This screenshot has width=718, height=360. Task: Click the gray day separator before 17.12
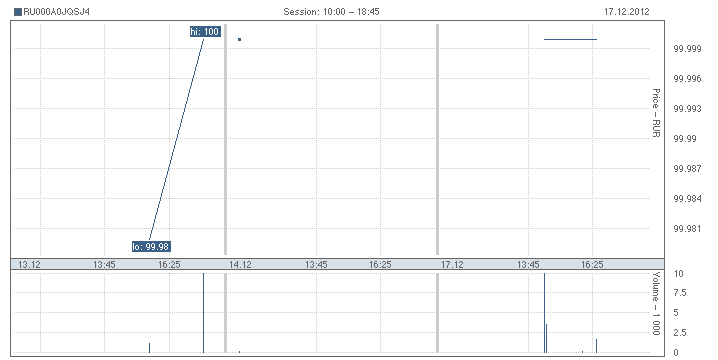437,139
